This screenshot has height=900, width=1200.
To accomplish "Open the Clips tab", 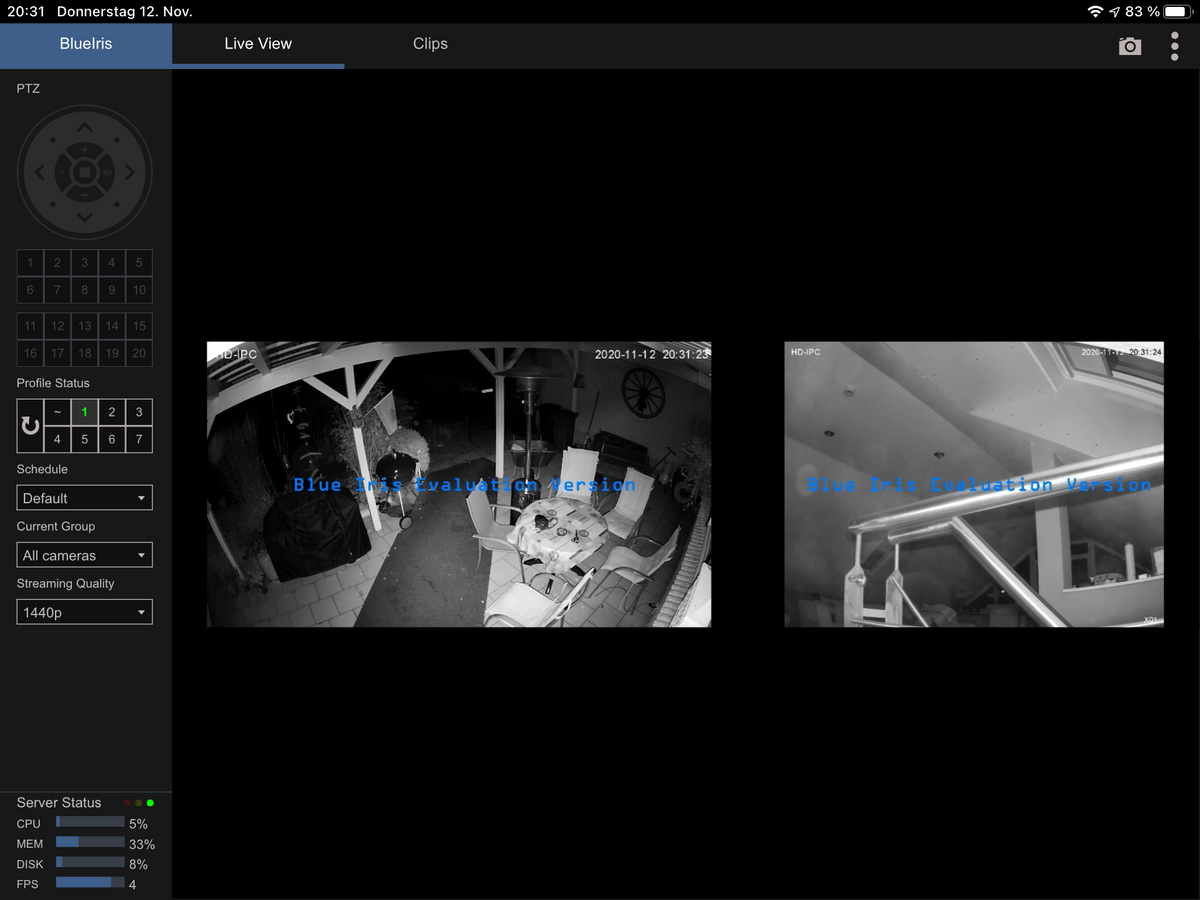I will click(430, 44).
